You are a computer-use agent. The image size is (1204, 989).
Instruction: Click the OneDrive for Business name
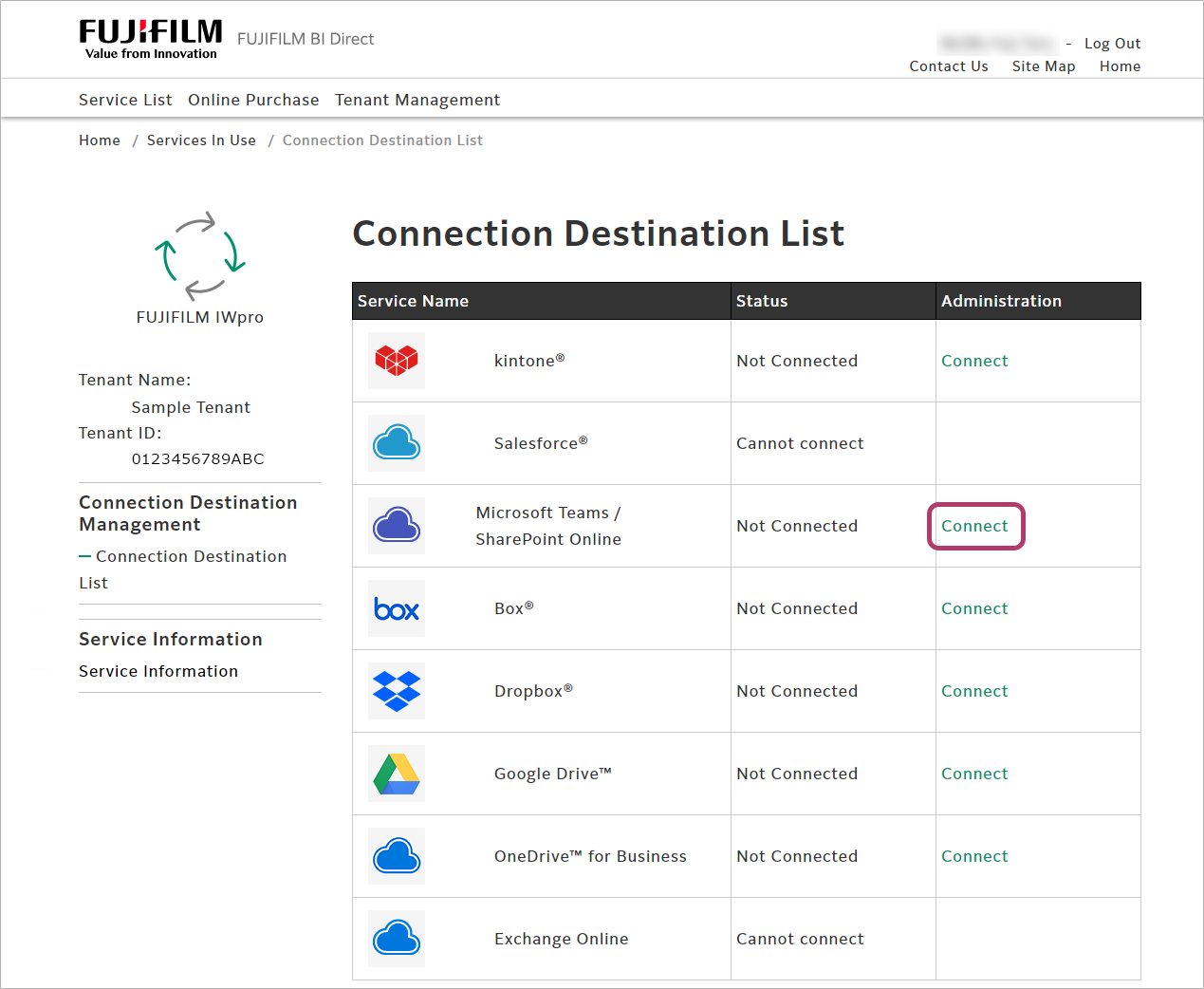[590, 856]
